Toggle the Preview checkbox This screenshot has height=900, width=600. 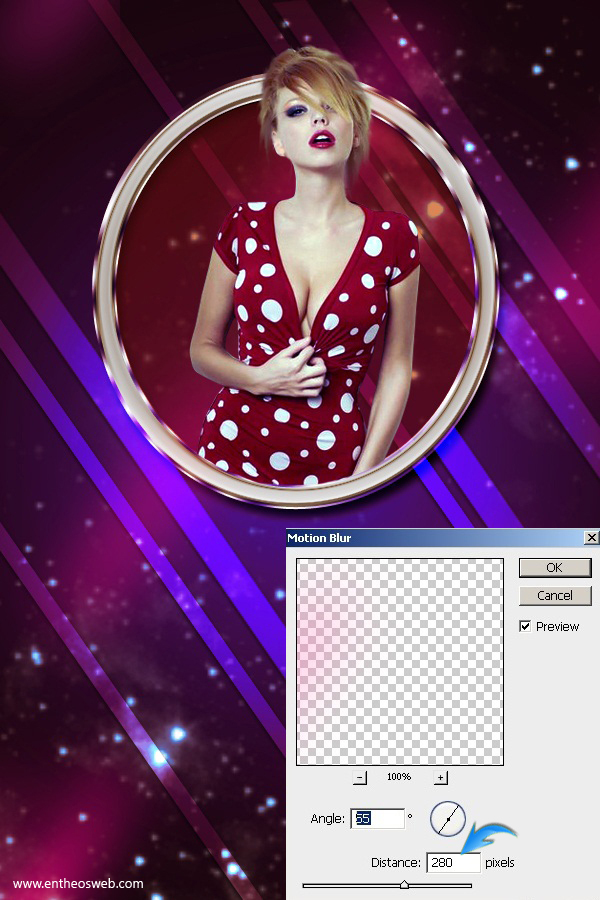[525, 626]
